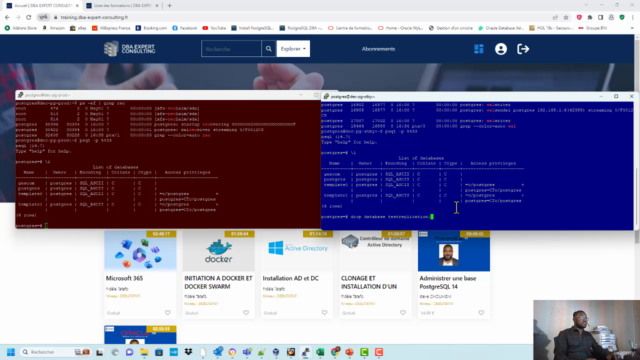Open Excel from the taskbar

point(320,352)
